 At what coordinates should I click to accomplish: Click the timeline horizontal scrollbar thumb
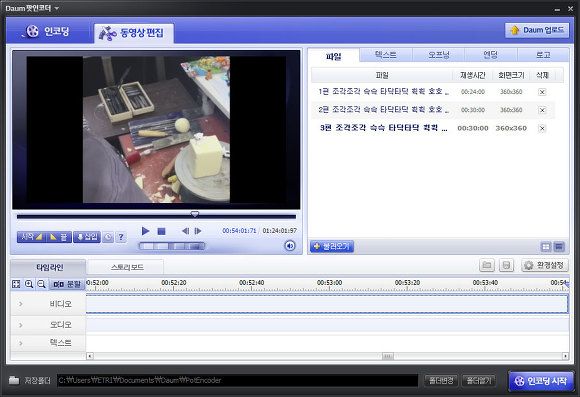(x=388, y=356)
